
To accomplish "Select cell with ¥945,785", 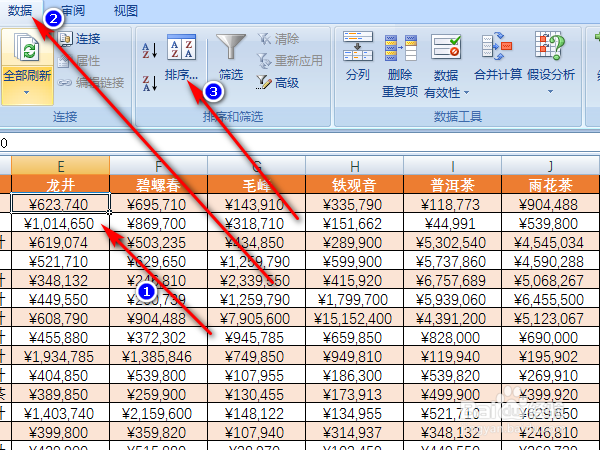I will 256,338.
